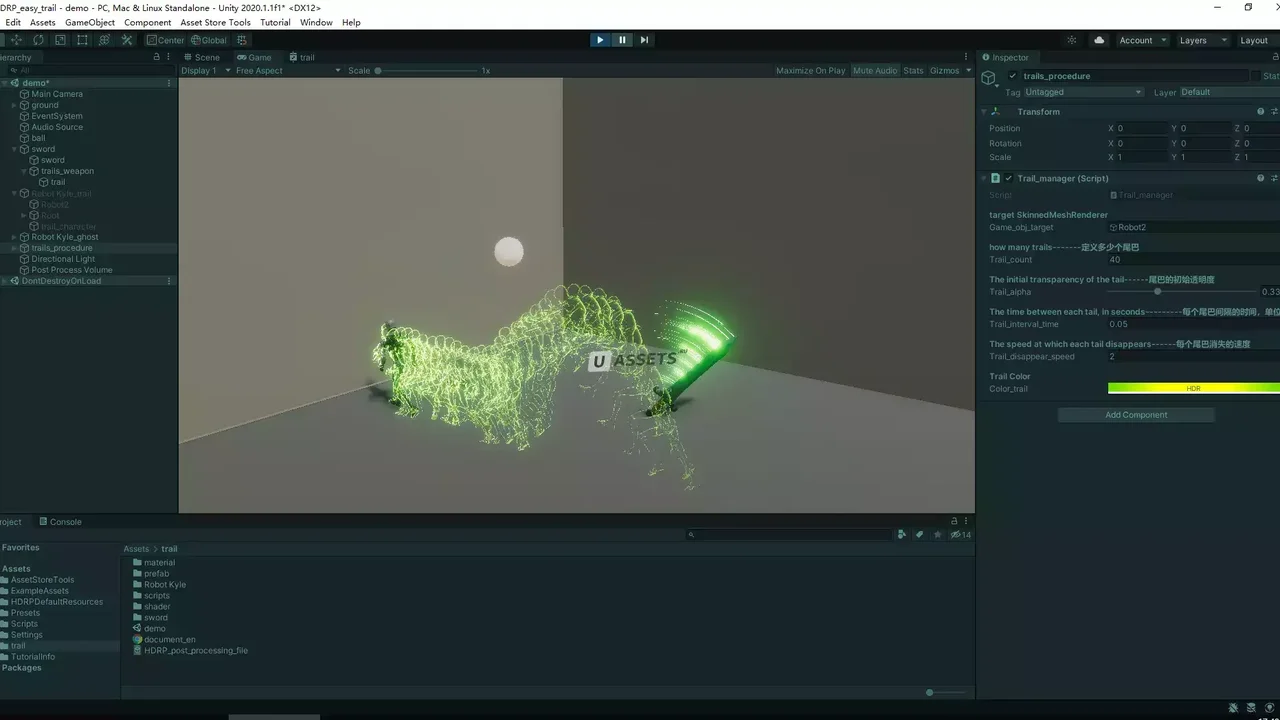Open the Window menu
Image resolution: width=1280 pixels, height=720 pixels.
click(316, 22)
